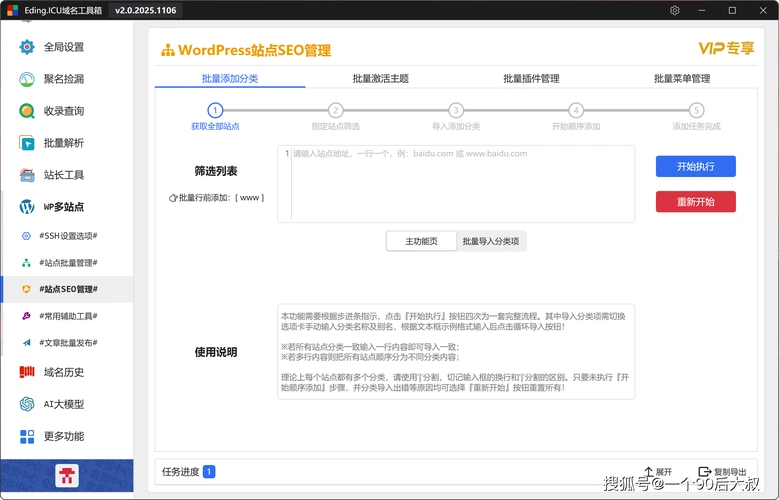Open AI大模型 from sidebar text

[x=64, y=404]
